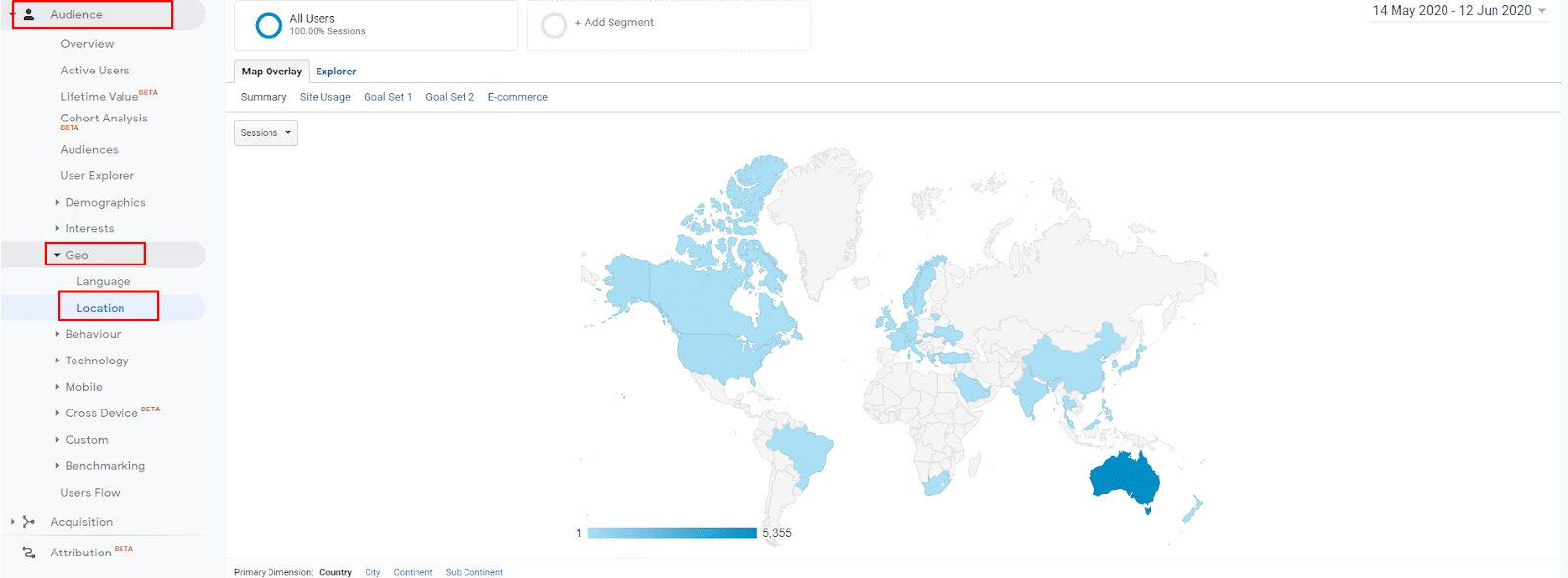Click the Audience person icon

[29, 15]
